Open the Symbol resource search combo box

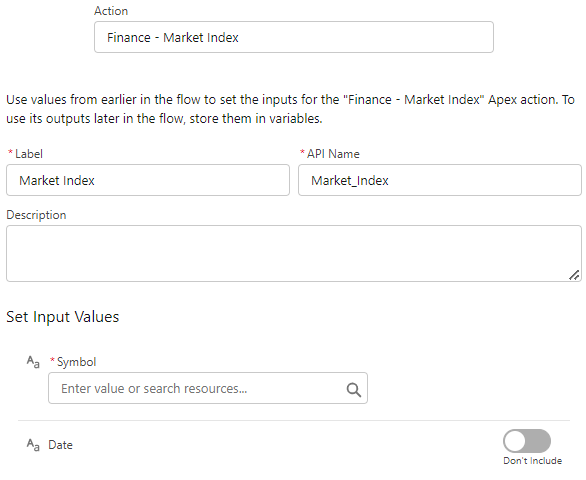tap(208, 388)
